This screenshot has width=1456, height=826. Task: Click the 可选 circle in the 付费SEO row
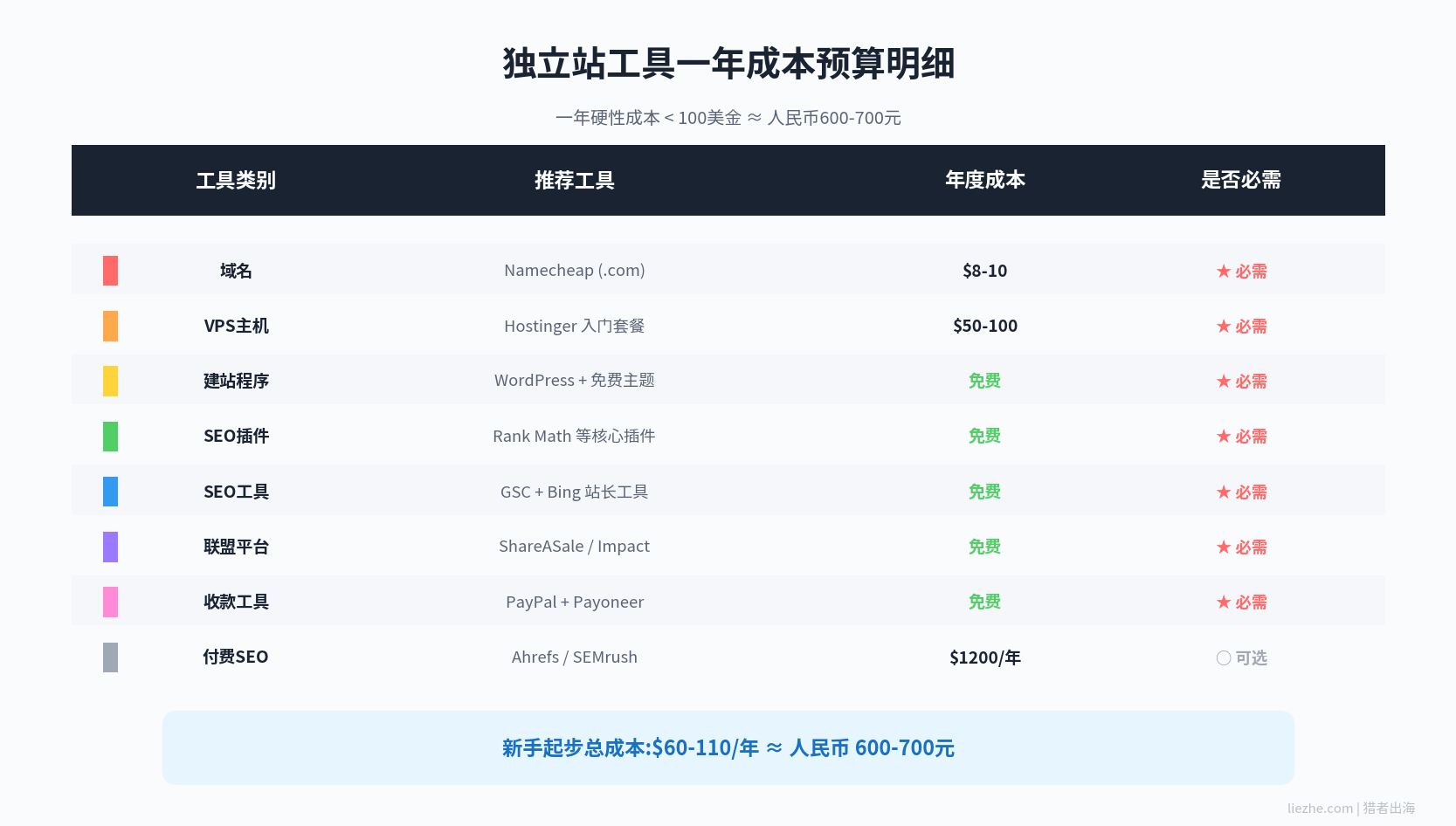click(x=1224, y=658)
